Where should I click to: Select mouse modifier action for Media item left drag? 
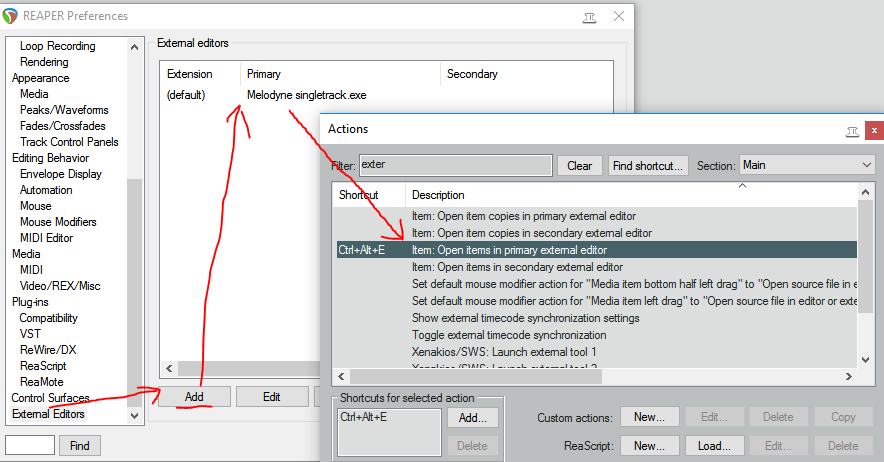[x=634, y=301]
